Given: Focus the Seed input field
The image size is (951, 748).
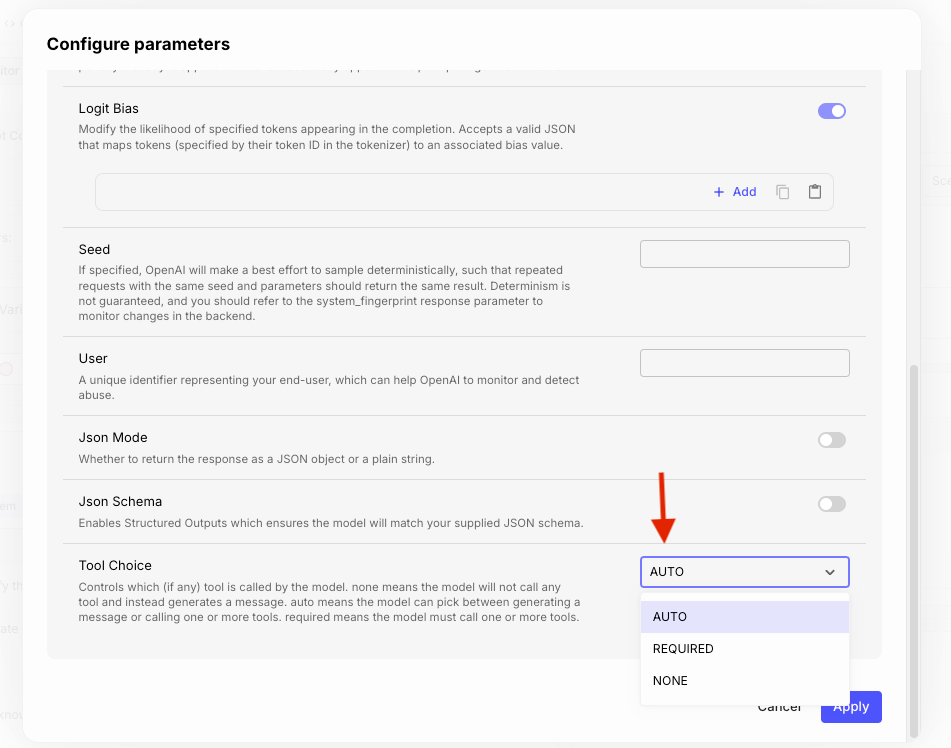Looking at the screenshot, I should tap(745, 254).
